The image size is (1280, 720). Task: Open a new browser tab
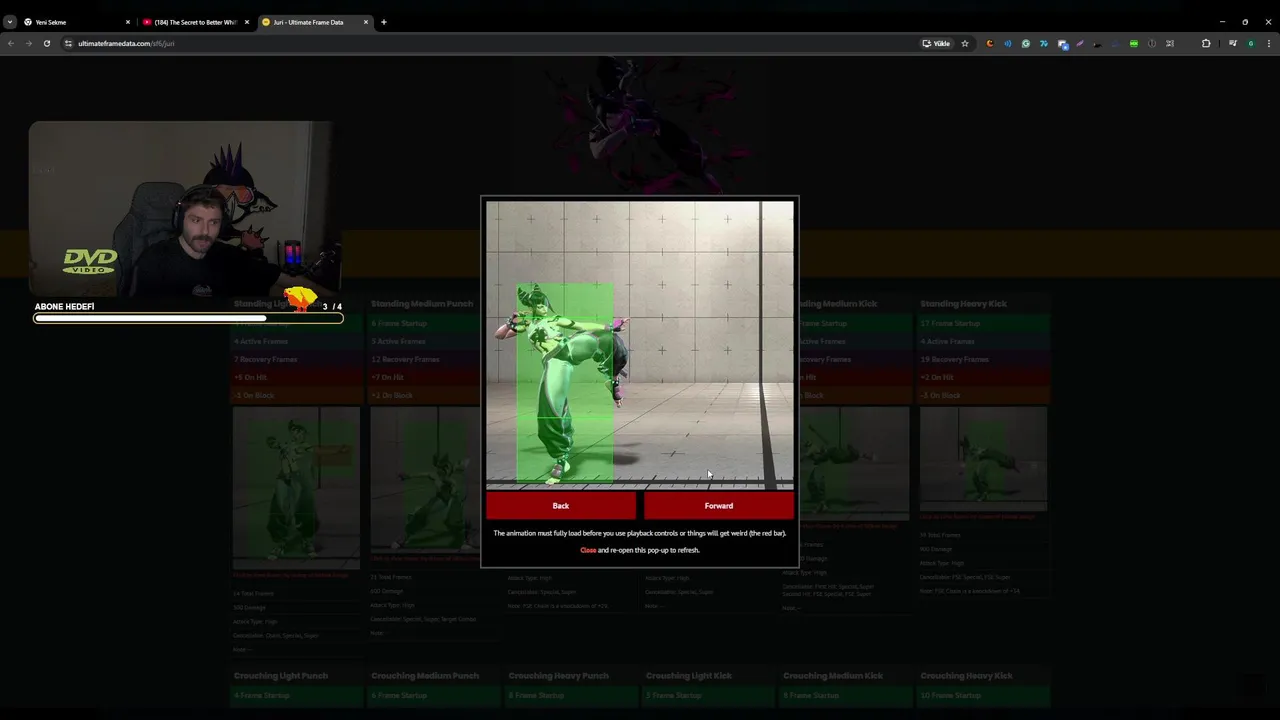384,22
